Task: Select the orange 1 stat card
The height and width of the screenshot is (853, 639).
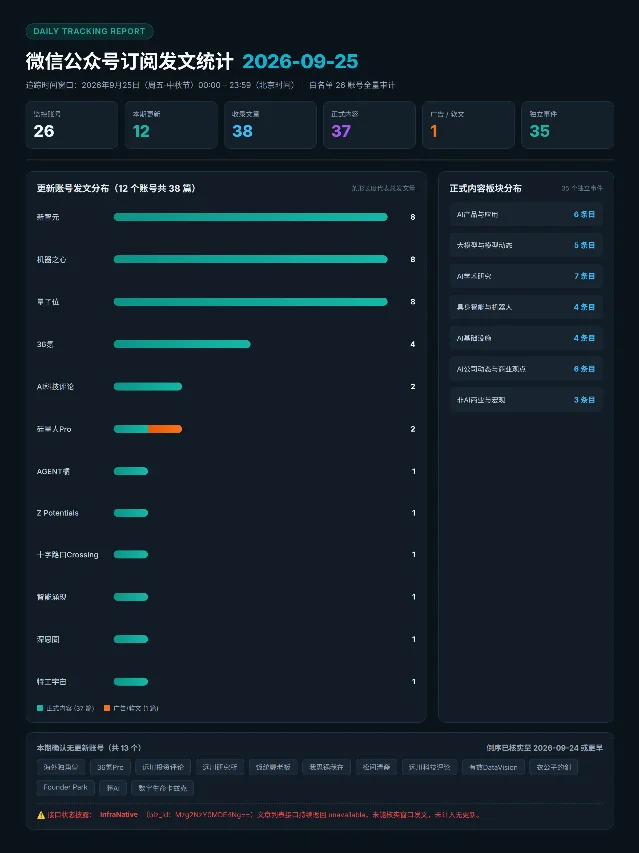Action: coord(468,125)
